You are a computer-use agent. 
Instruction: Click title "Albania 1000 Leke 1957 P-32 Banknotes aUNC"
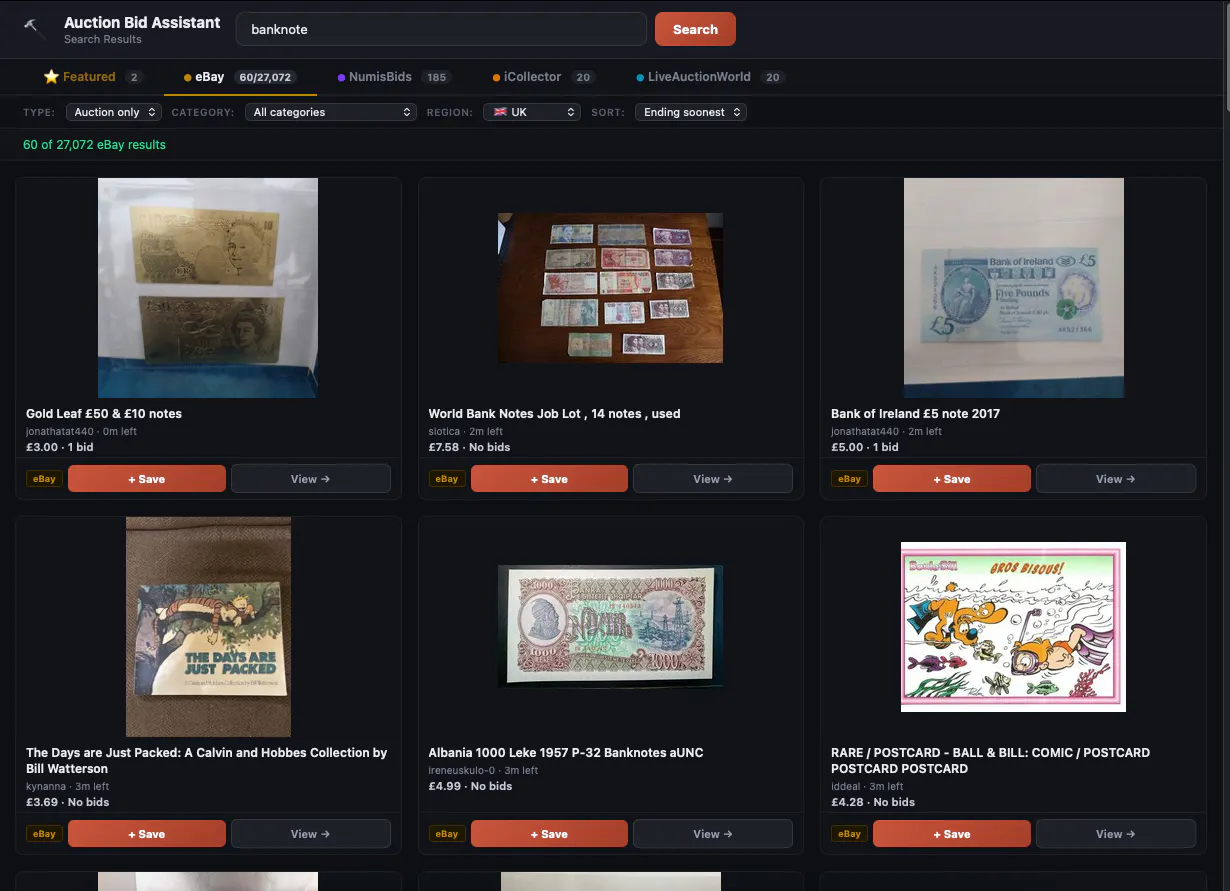(566, 753)
